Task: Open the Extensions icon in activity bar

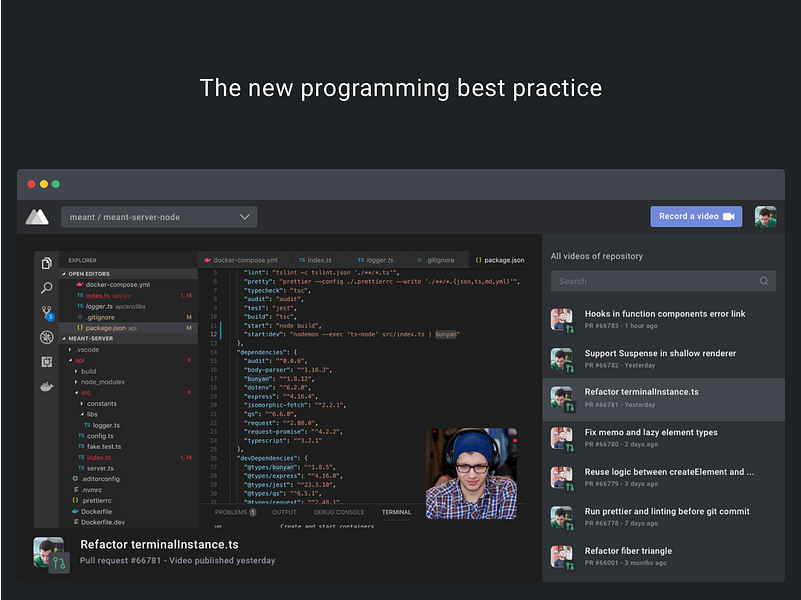Action: [x=46, y=362]
